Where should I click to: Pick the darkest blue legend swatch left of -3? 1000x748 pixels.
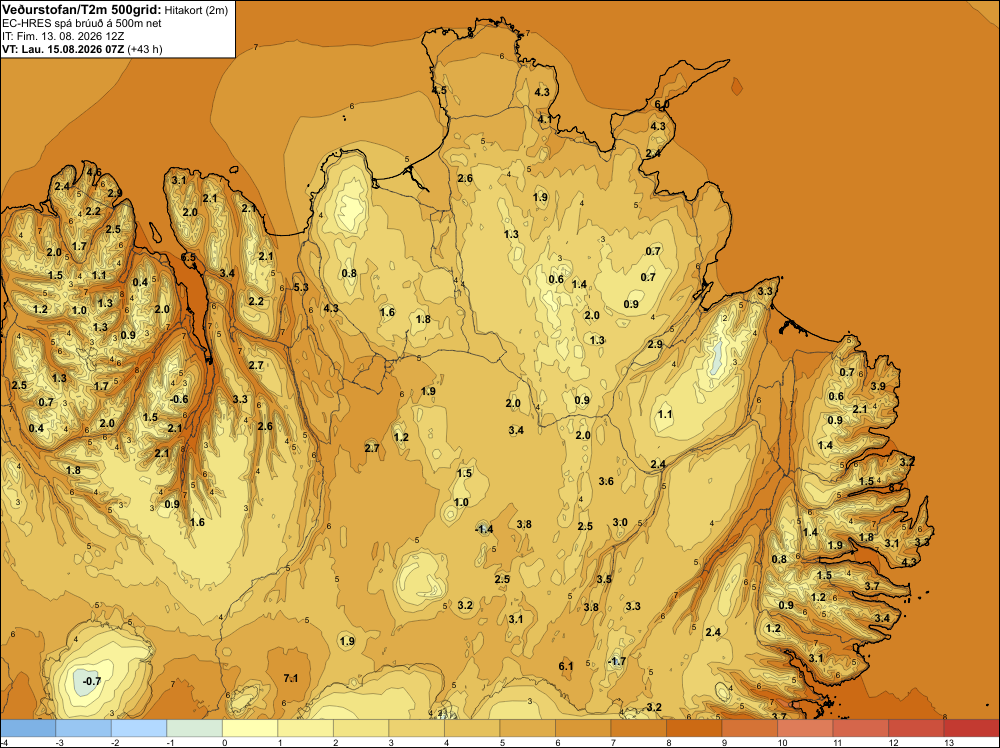(28, 728)
